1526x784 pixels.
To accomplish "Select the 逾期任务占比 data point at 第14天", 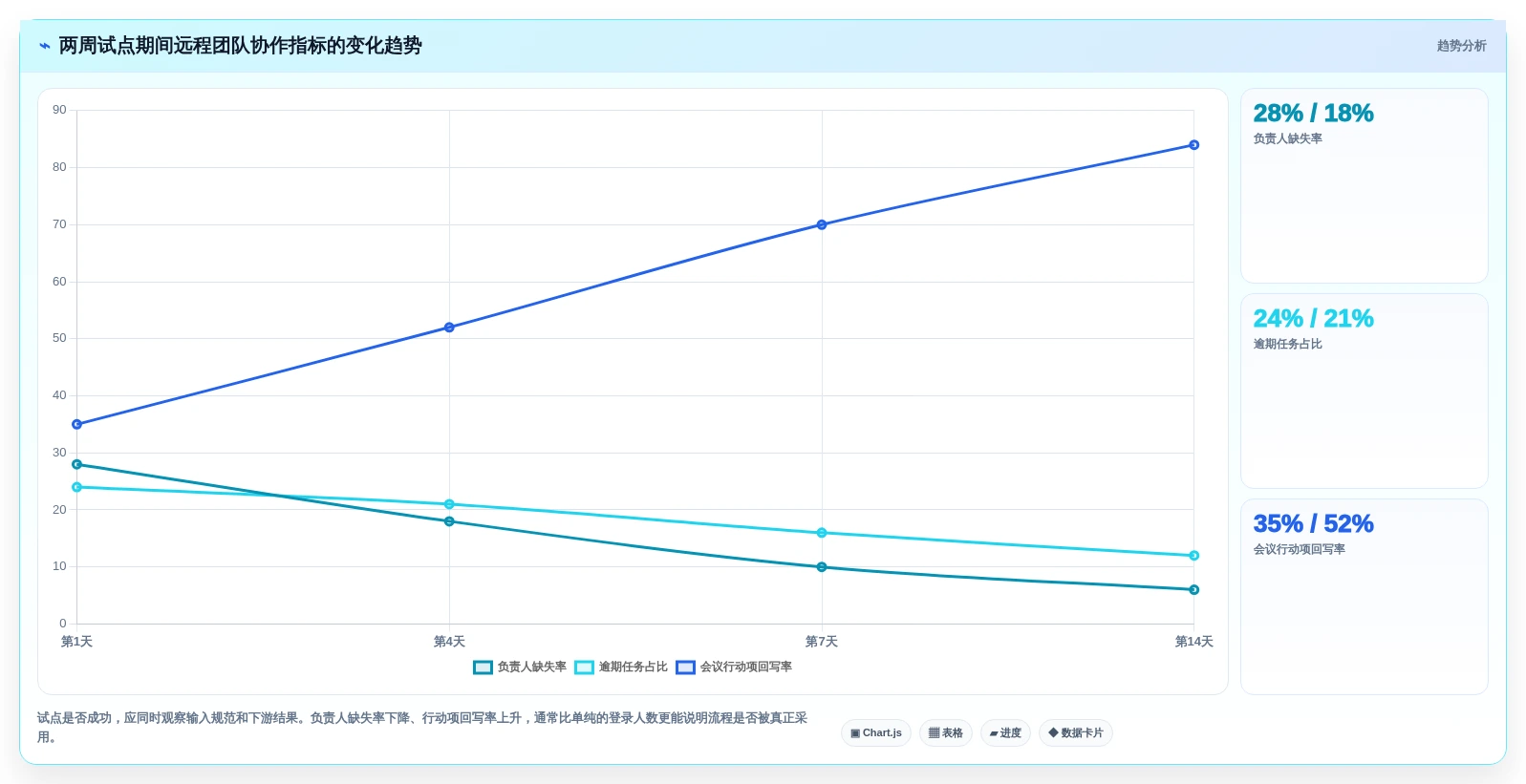I will [x=1193, y=556].
